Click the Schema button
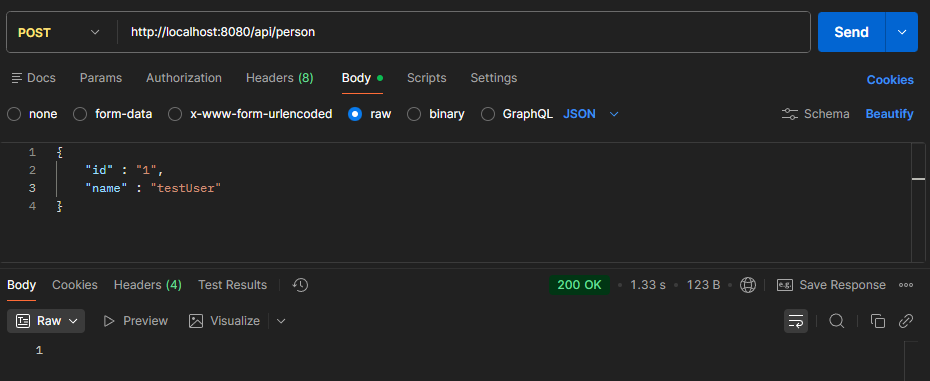The height and width of the screenshot is (381, 930). 816,114
